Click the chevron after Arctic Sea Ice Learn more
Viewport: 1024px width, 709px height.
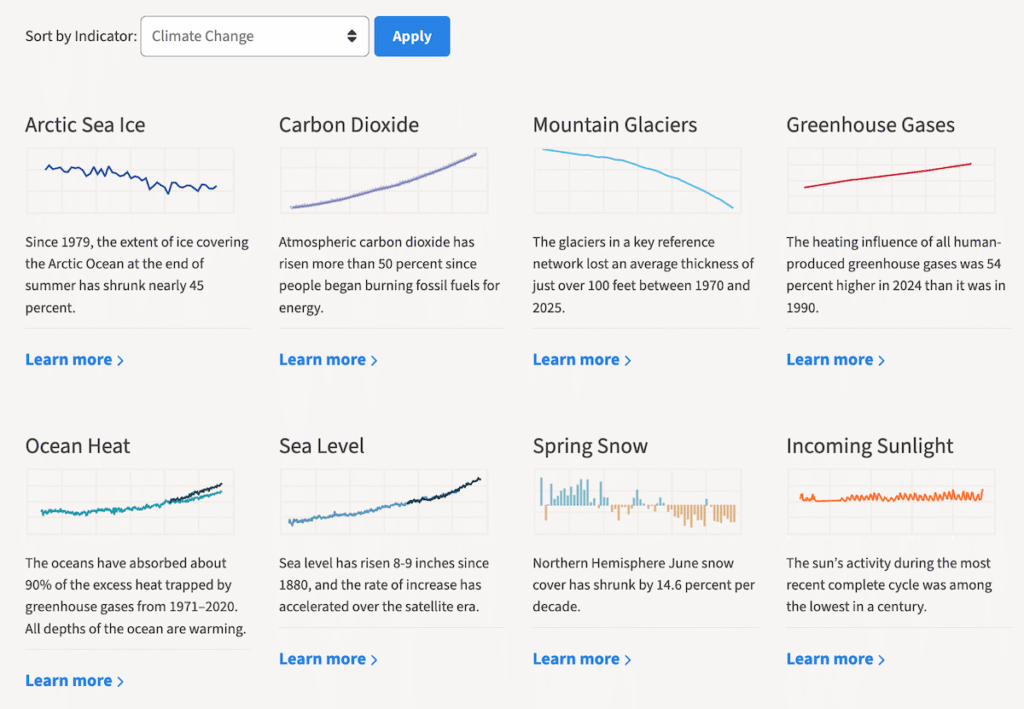(120, 360)
